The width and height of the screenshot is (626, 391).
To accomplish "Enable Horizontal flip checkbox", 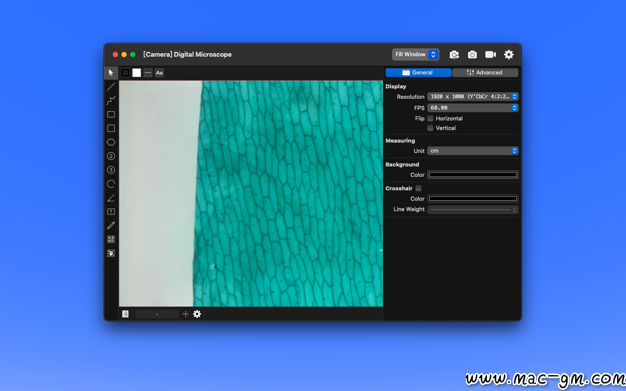I will (430, 118).
